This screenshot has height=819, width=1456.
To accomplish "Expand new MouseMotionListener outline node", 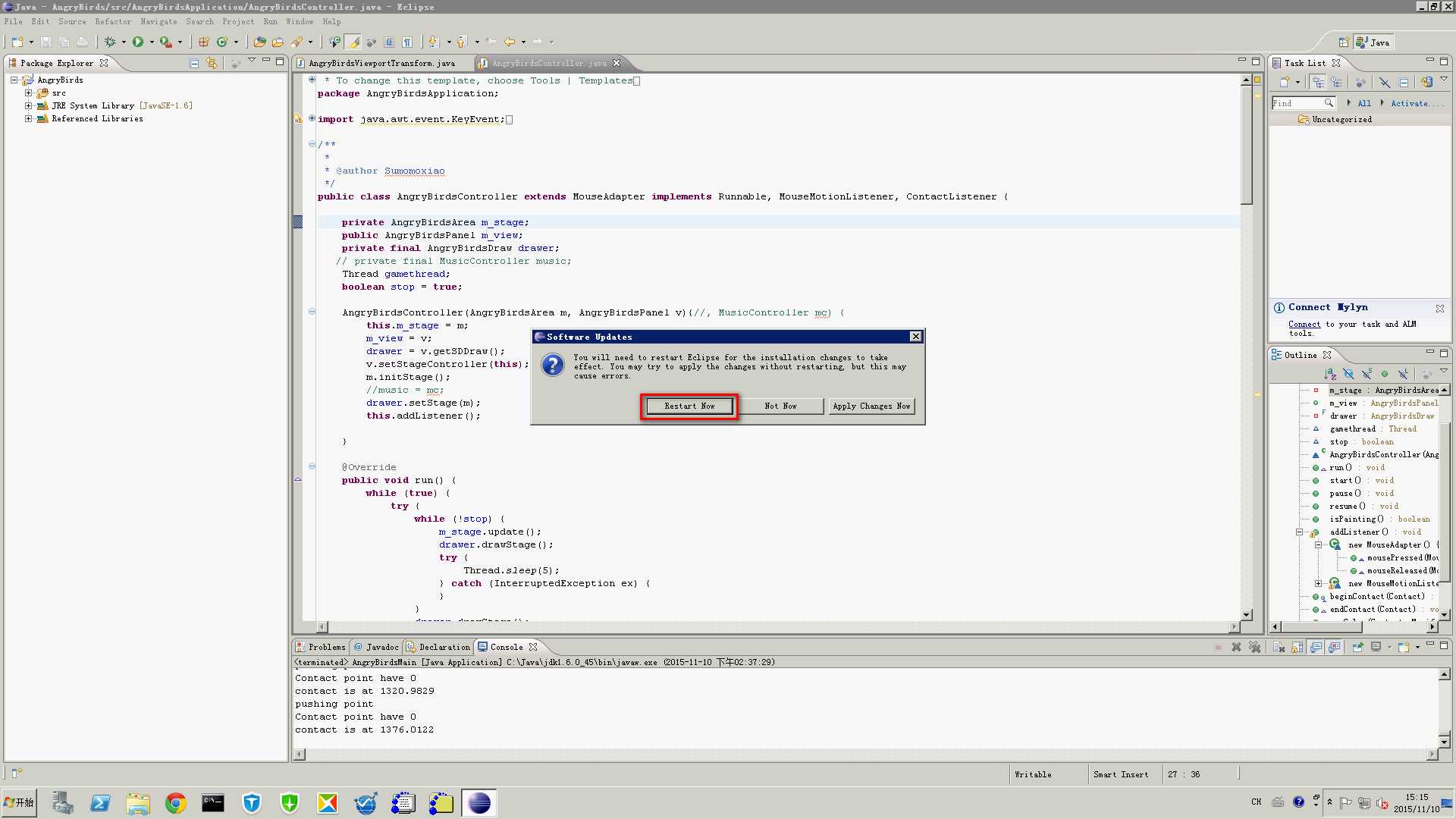I will click(x=1318, y=583).
